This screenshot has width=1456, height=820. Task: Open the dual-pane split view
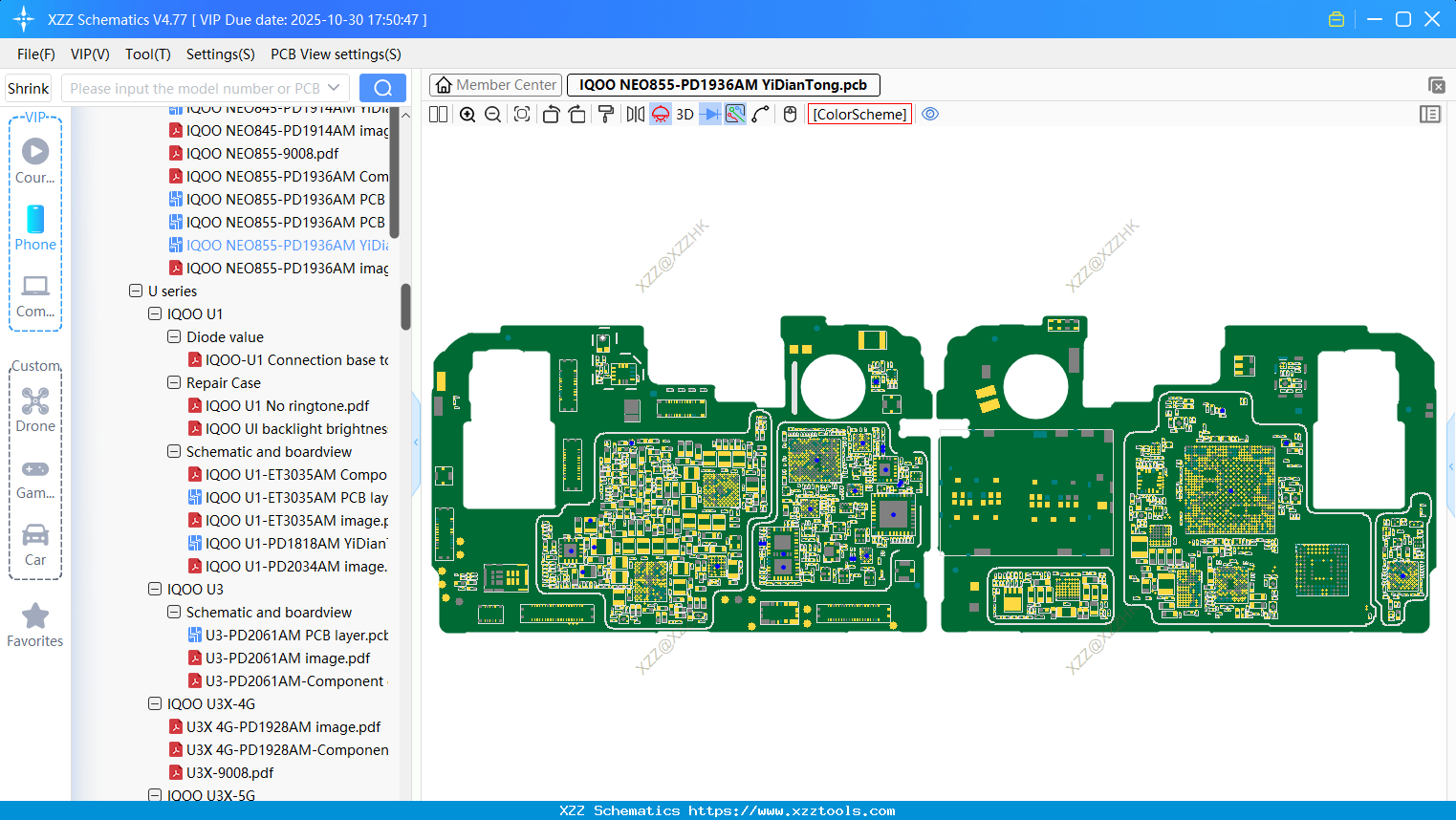[x=437, y=114]
